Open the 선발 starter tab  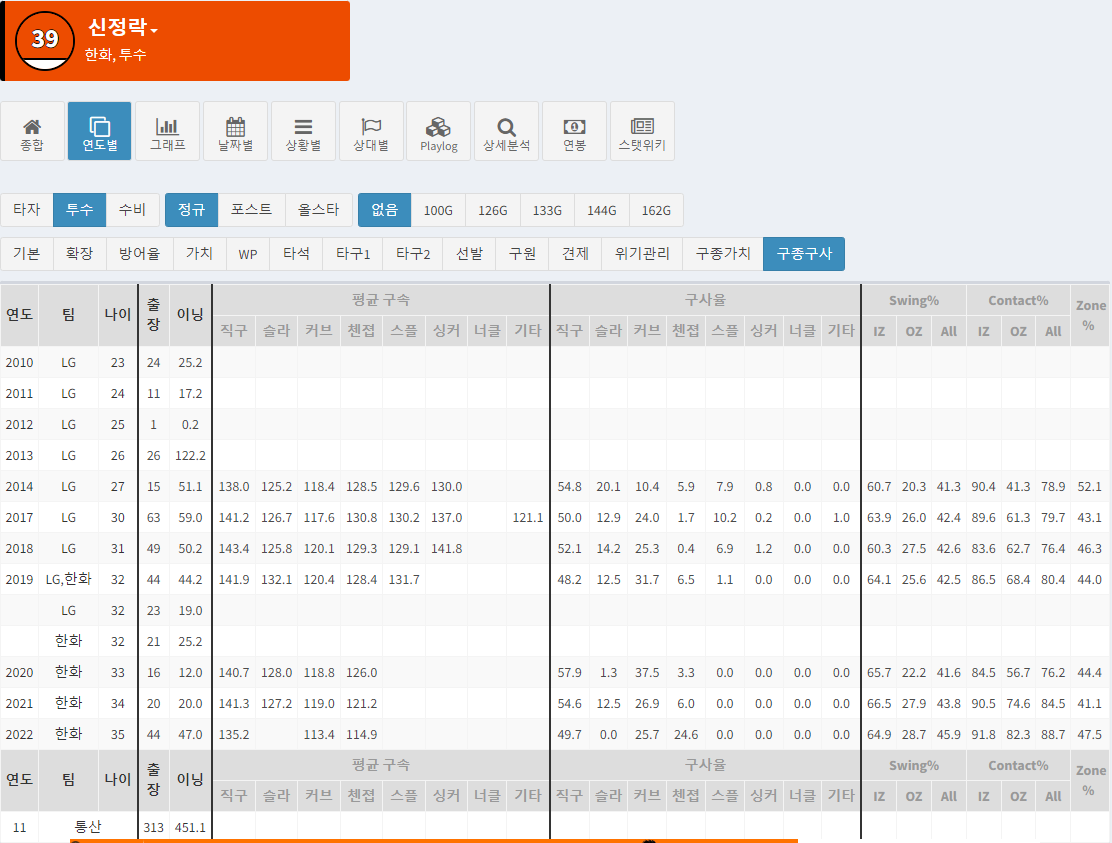pyautogui.click(x=469, y=254)
